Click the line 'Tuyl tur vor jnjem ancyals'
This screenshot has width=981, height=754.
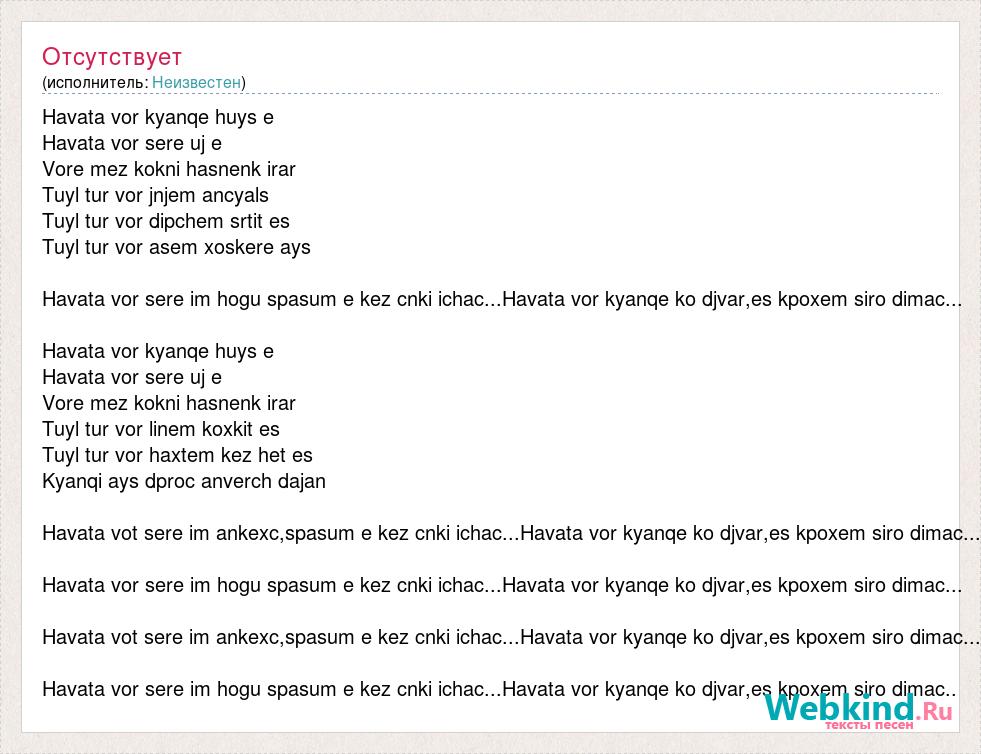[155, 195]
